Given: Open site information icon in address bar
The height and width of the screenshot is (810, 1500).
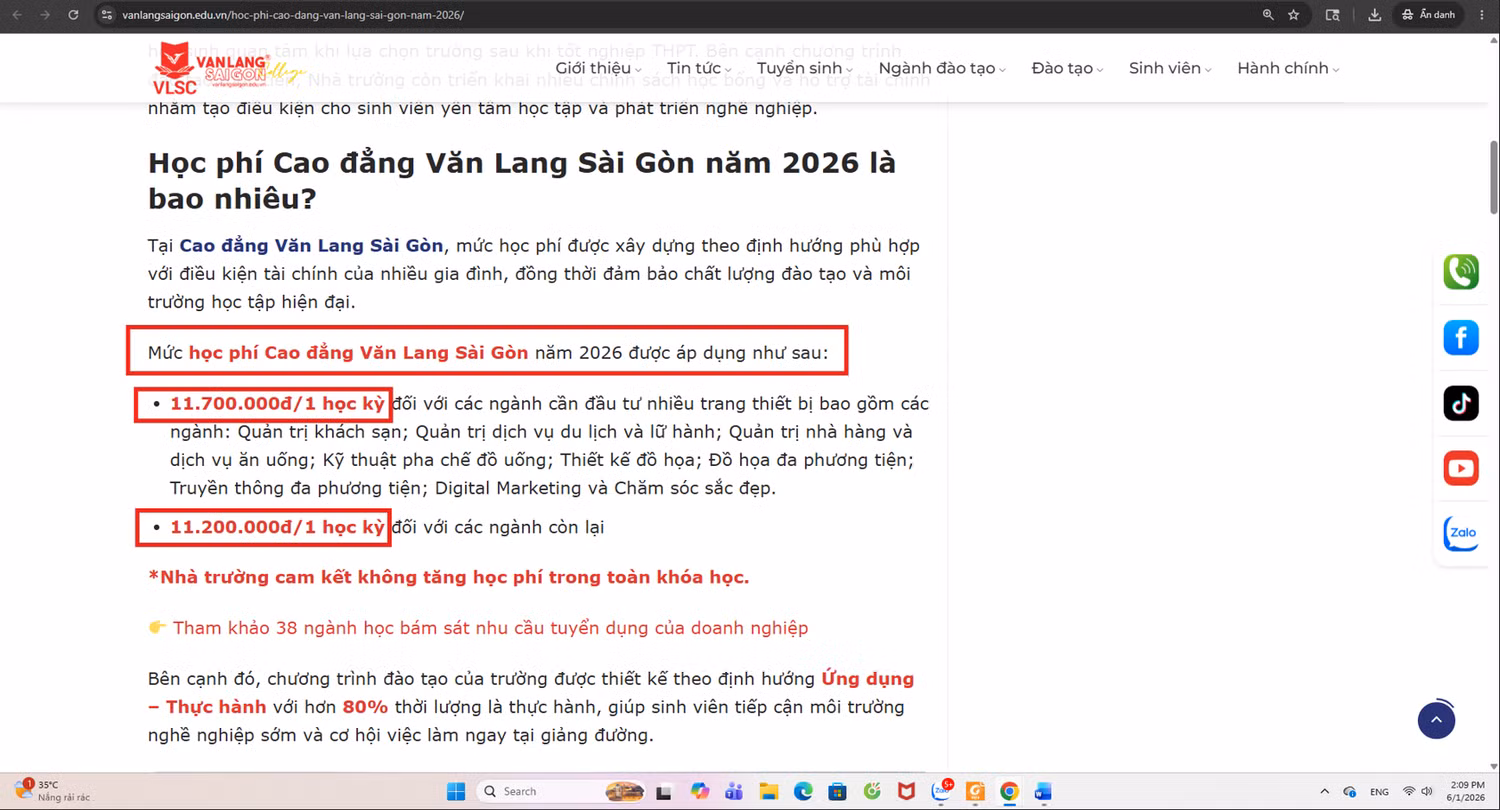Looking at the screenshot, I should [107, 15].
